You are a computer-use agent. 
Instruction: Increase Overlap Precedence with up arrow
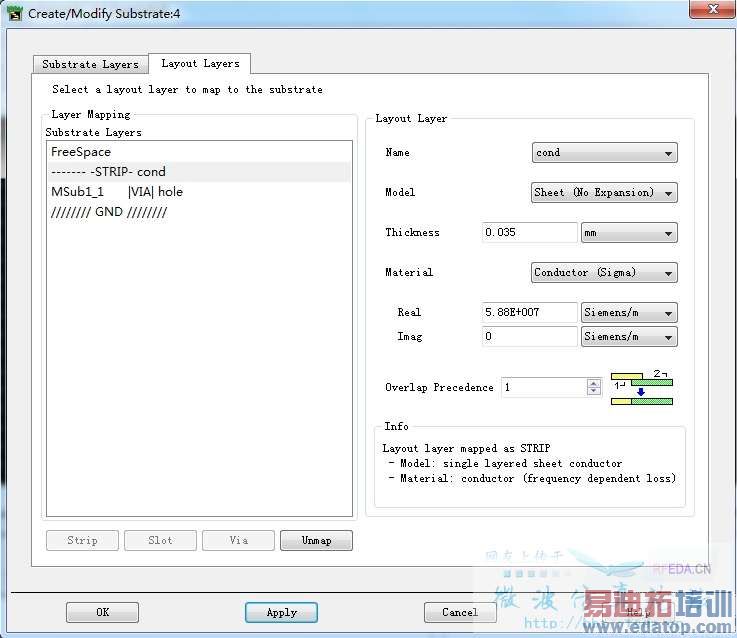[x=594, y=383]
